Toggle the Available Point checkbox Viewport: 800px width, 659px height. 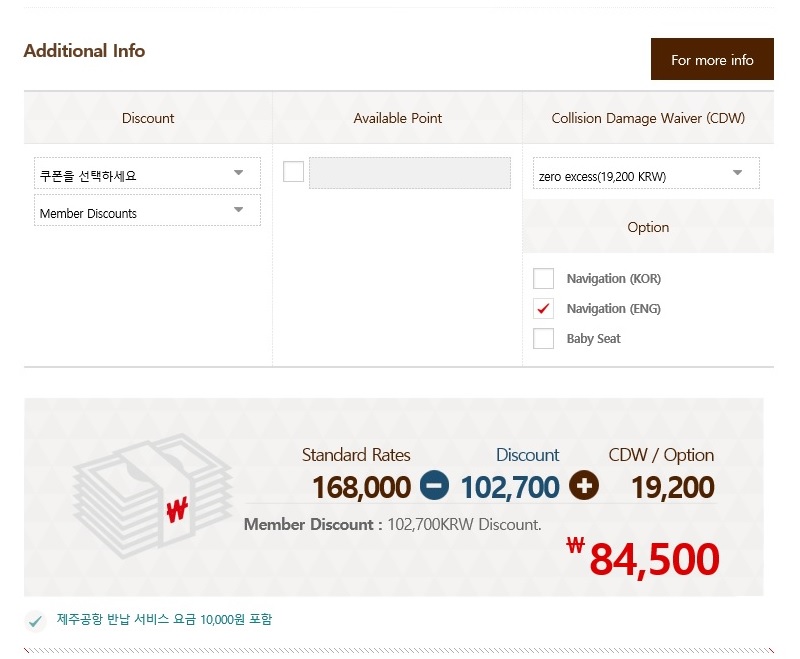coord(293,172)
